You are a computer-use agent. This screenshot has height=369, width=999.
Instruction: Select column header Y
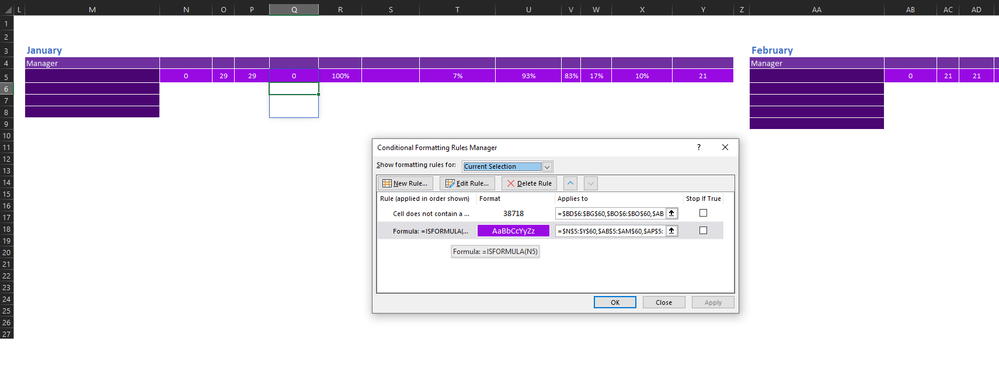(x=703, y=10)
